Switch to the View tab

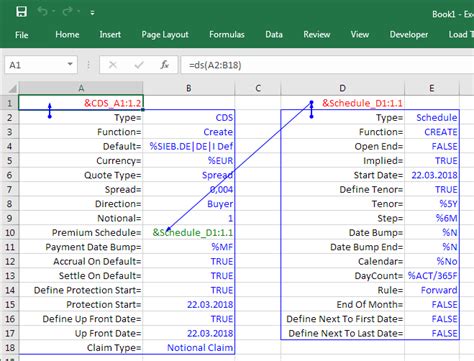tap(360, 35)
